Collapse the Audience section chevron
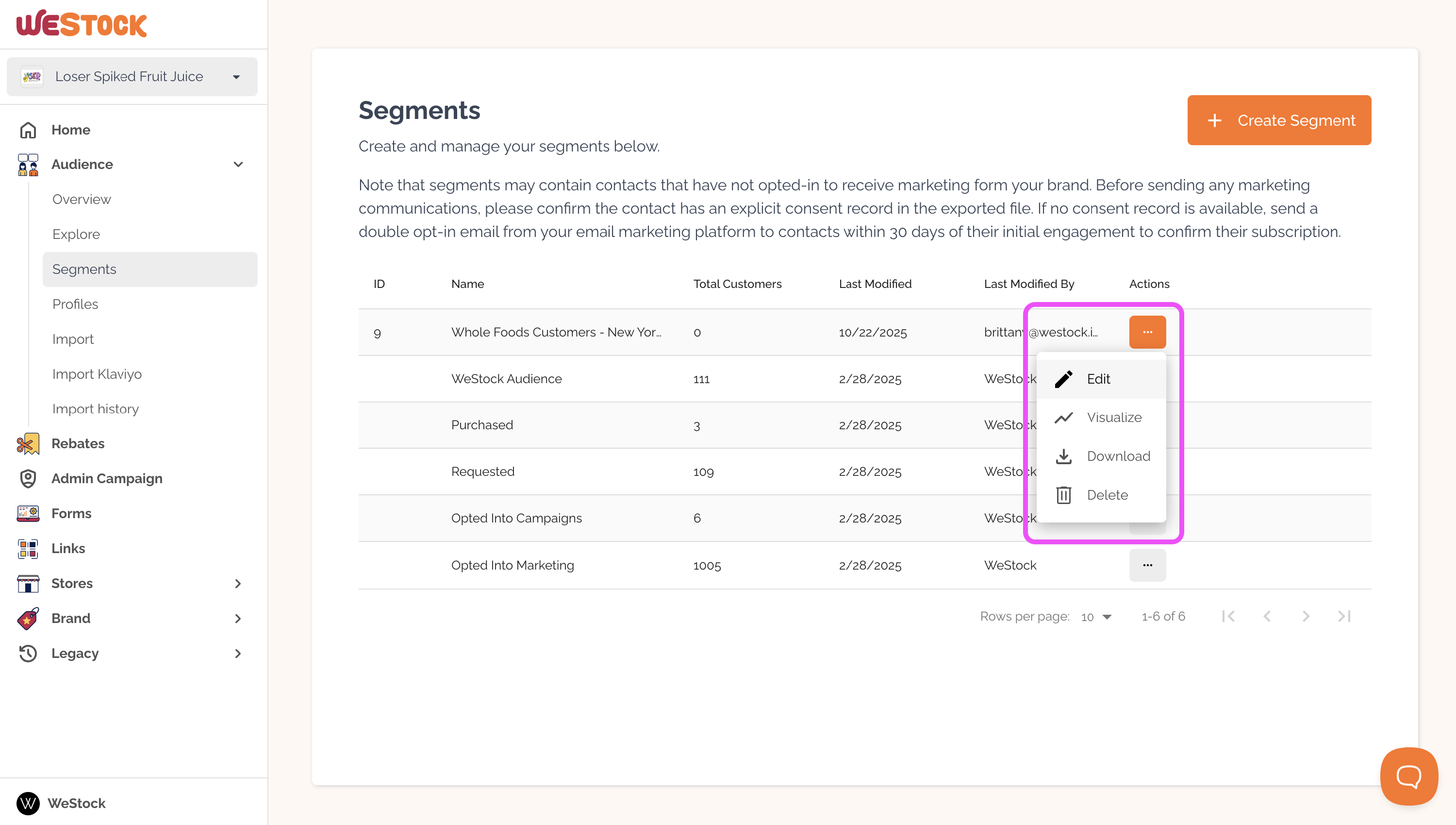 [238, 164]
